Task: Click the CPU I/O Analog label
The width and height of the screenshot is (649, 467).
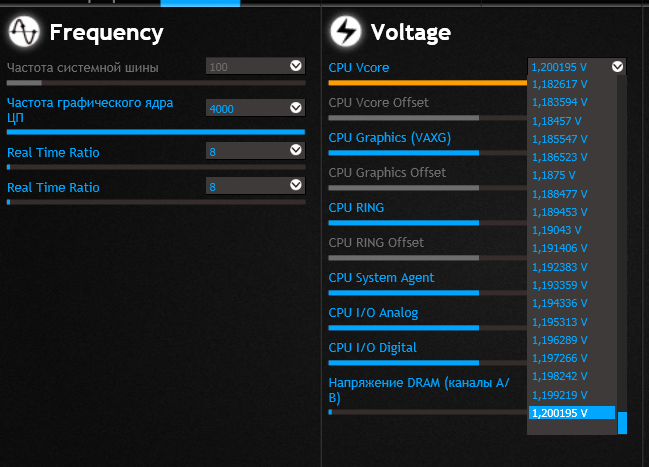Action: click(x=373, y=313)
